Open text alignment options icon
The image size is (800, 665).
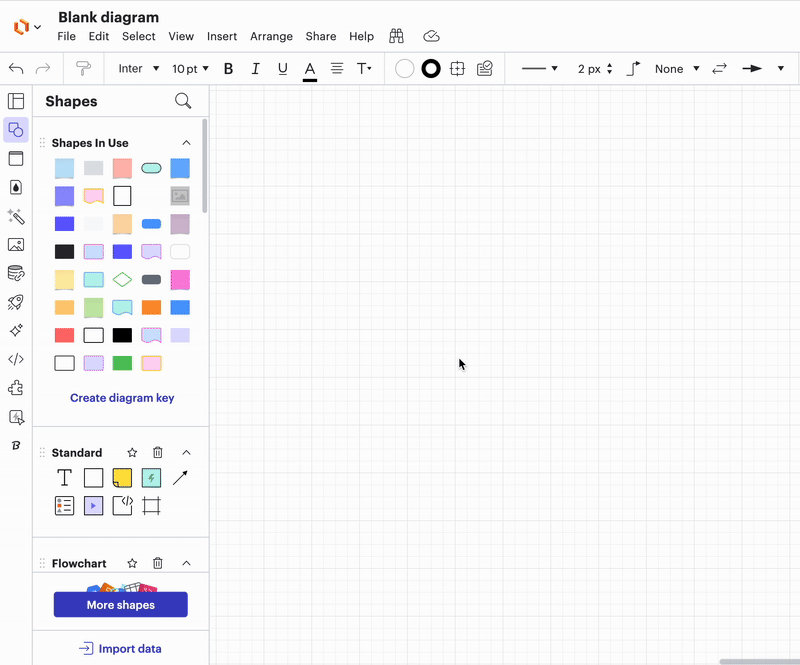pos(337,68)
